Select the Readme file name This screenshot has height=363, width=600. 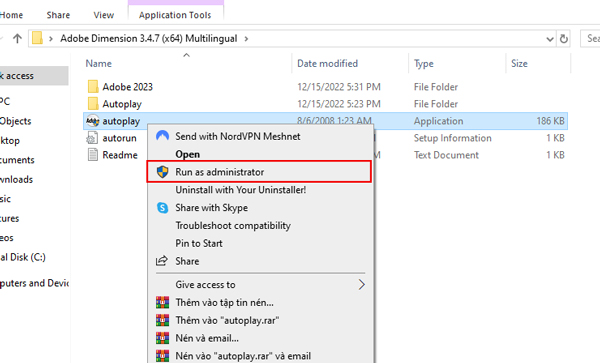pos(120,155)
